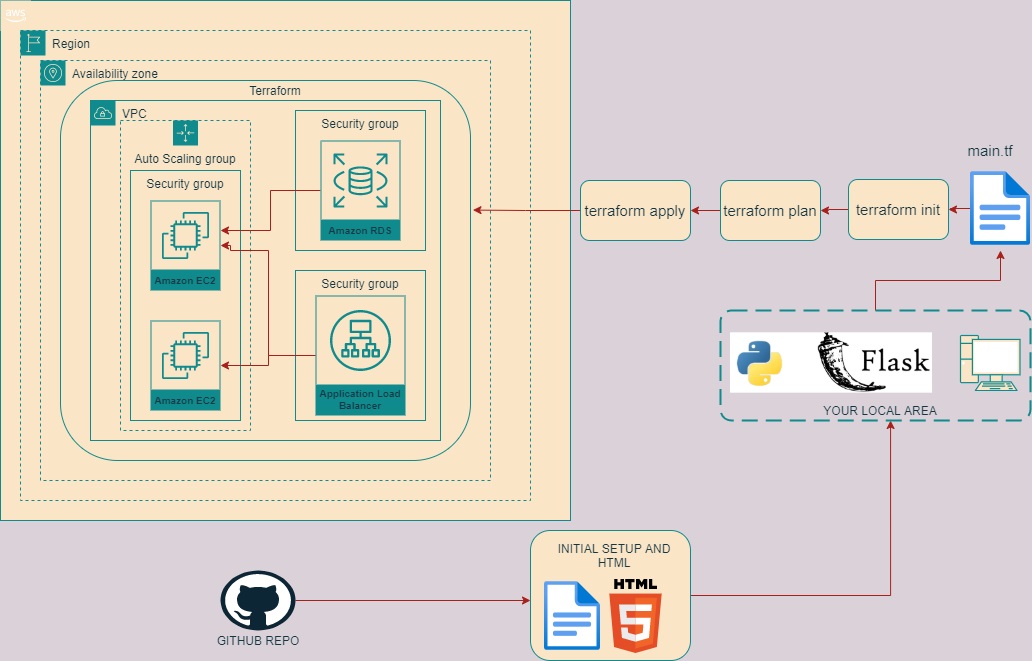Click the desktop computer icon
1032x661 pixels.
pos(990,363)
